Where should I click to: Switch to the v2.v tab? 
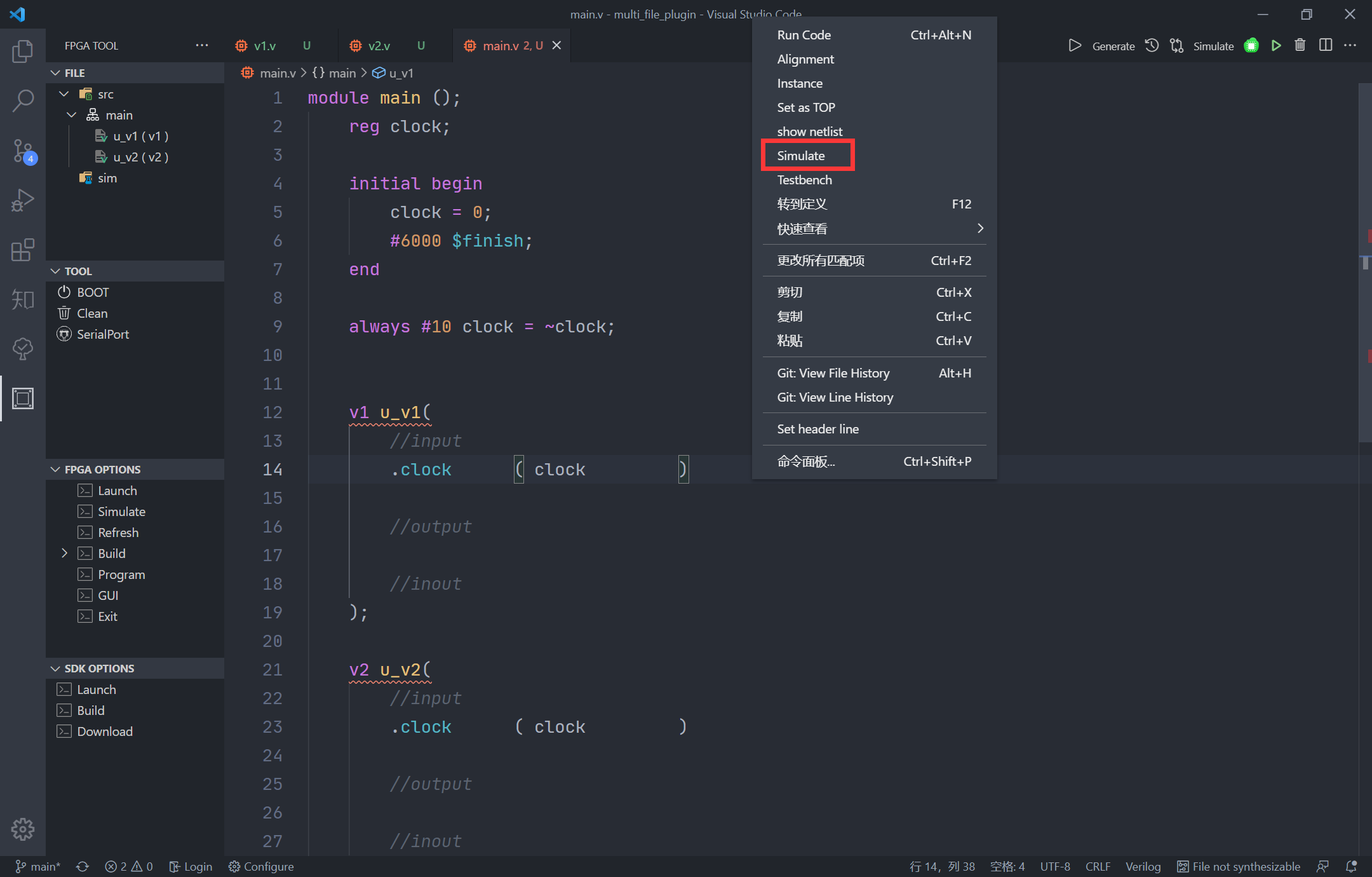click(x=378, y=45)
